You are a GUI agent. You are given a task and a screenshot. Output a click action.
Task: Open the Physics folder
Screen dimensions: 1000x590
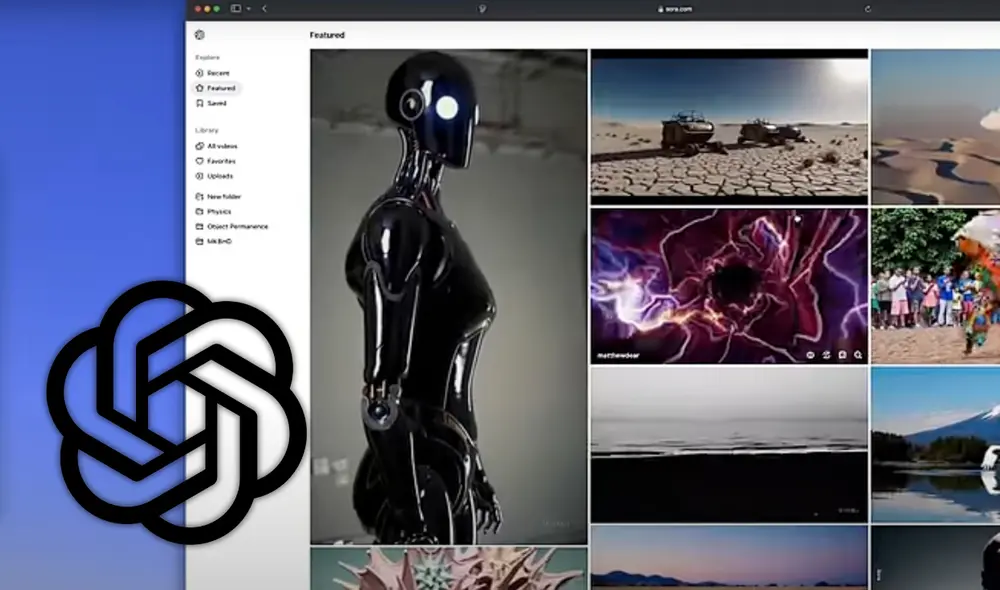(218, 212)
